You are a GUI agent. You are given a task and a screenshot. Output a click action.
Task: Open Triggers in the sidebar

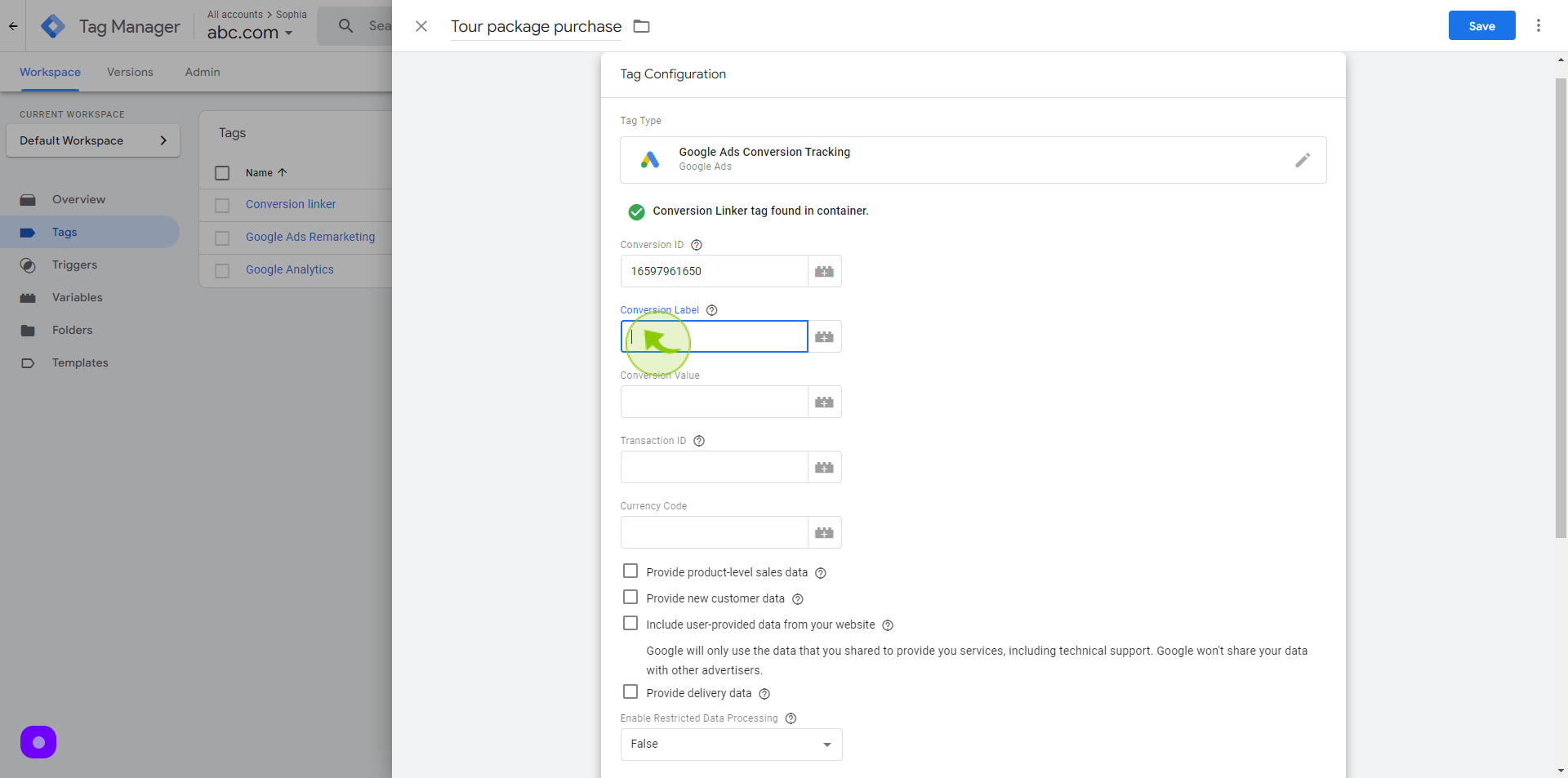pyautogui.click(x=90, y=265)
